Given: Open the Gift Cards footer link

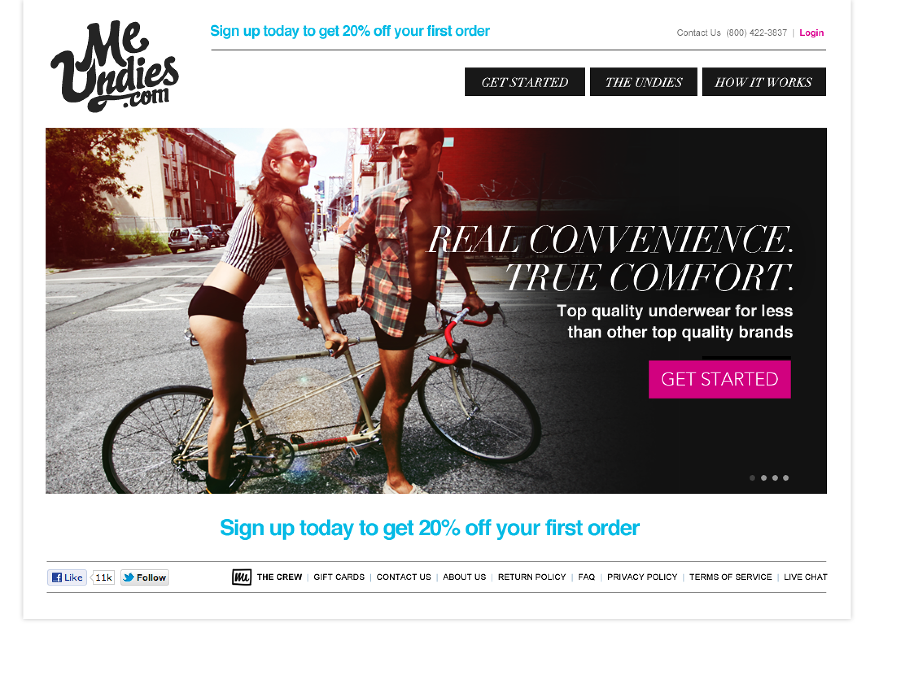Looking at the screenshot, I should 339,577.
